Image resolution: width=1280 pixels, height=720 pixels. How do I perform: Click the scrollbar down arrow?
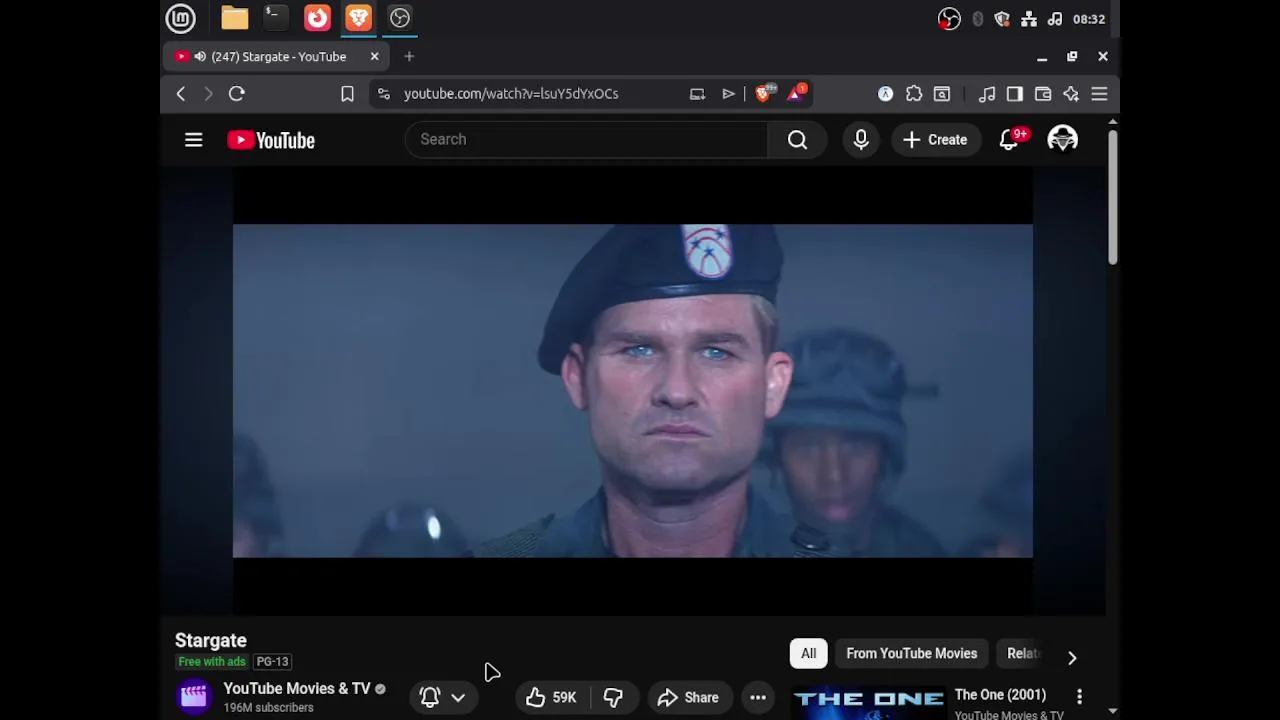1112,711
